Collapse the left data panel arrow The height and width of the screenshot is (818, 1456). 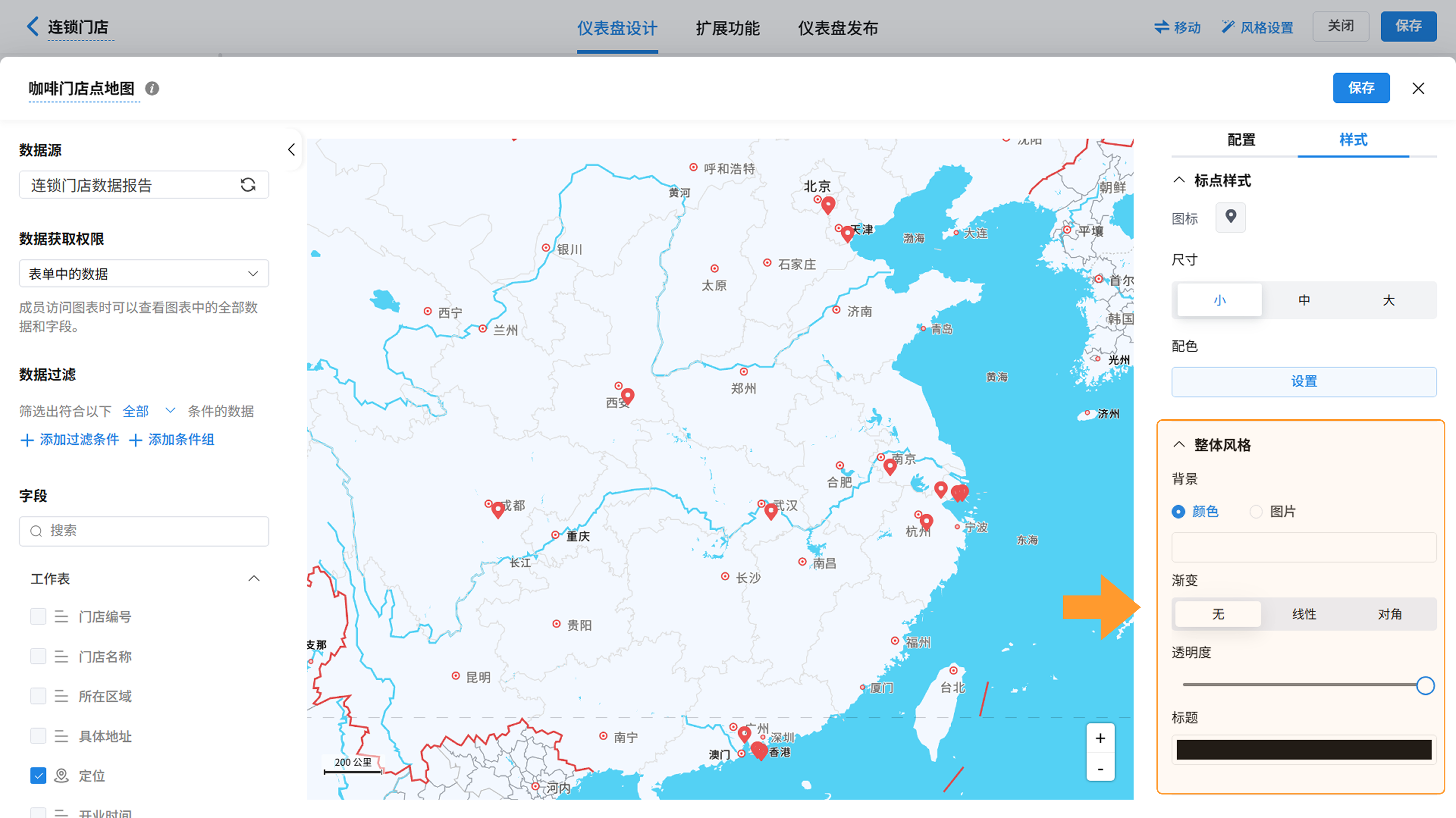tap(291, 150)
